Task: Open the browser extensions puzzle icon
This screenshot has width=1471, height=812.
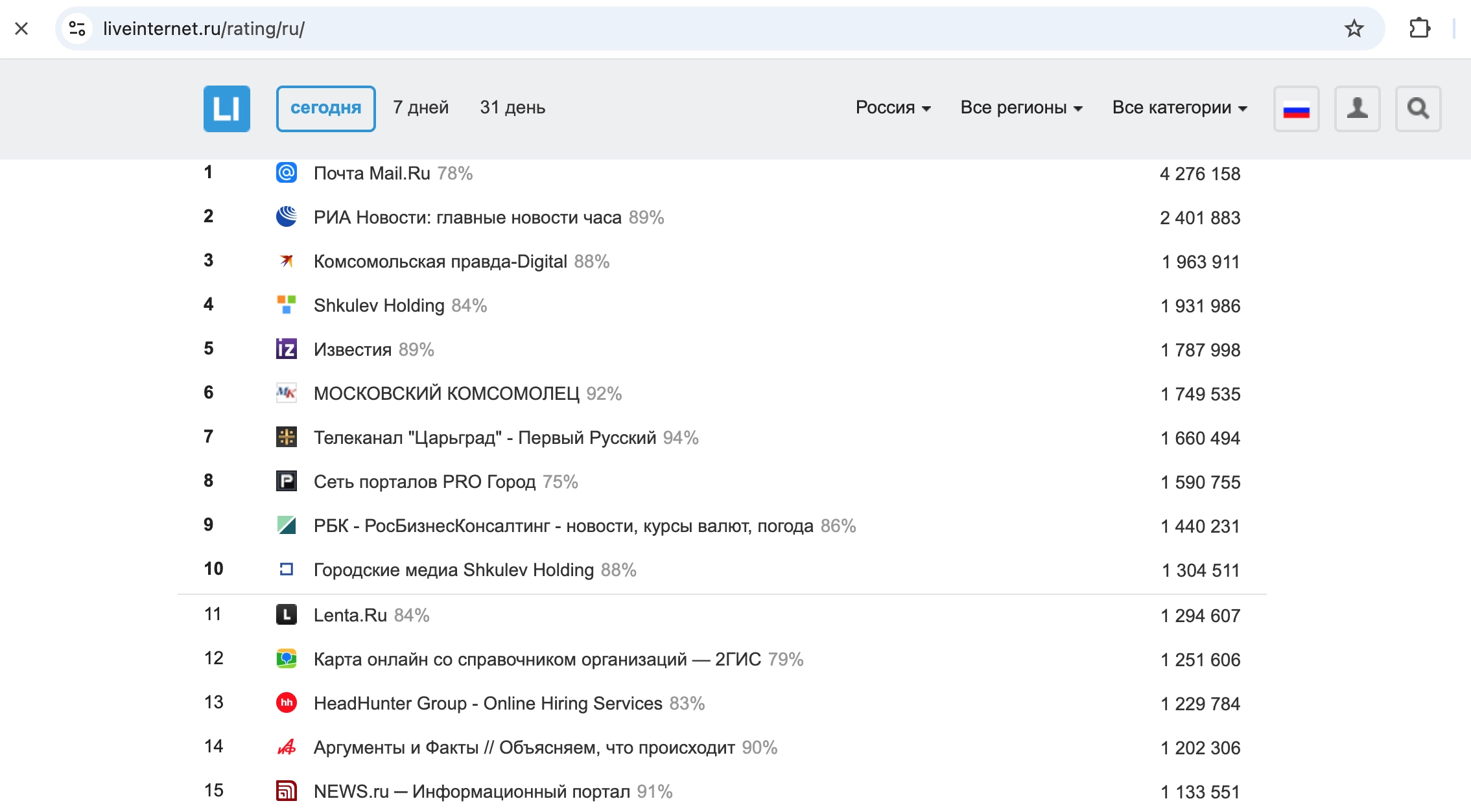Action: [1419, 29]
